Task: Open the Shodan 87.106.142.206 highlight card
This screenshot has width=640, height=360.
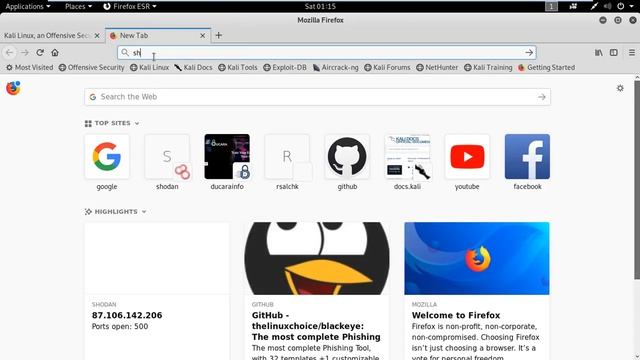Action: coord(157,291)
